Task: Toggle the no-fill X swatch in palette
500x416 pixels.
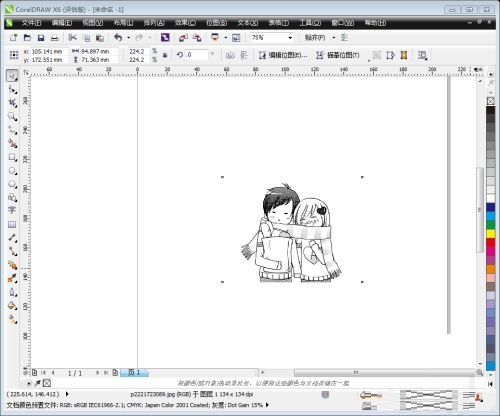Action: (490, 101)
